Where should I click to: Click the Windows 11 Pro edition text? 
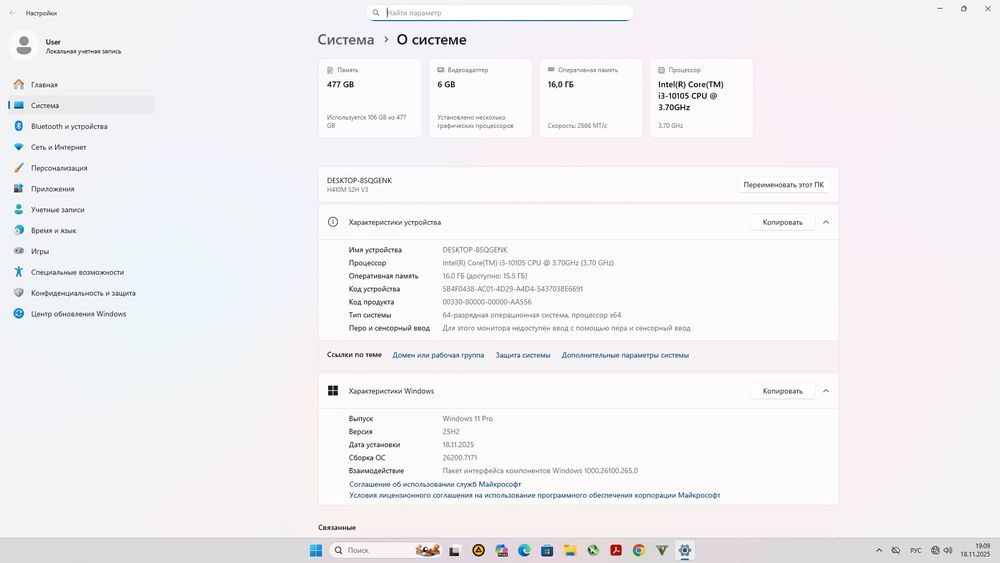point(467,419)
